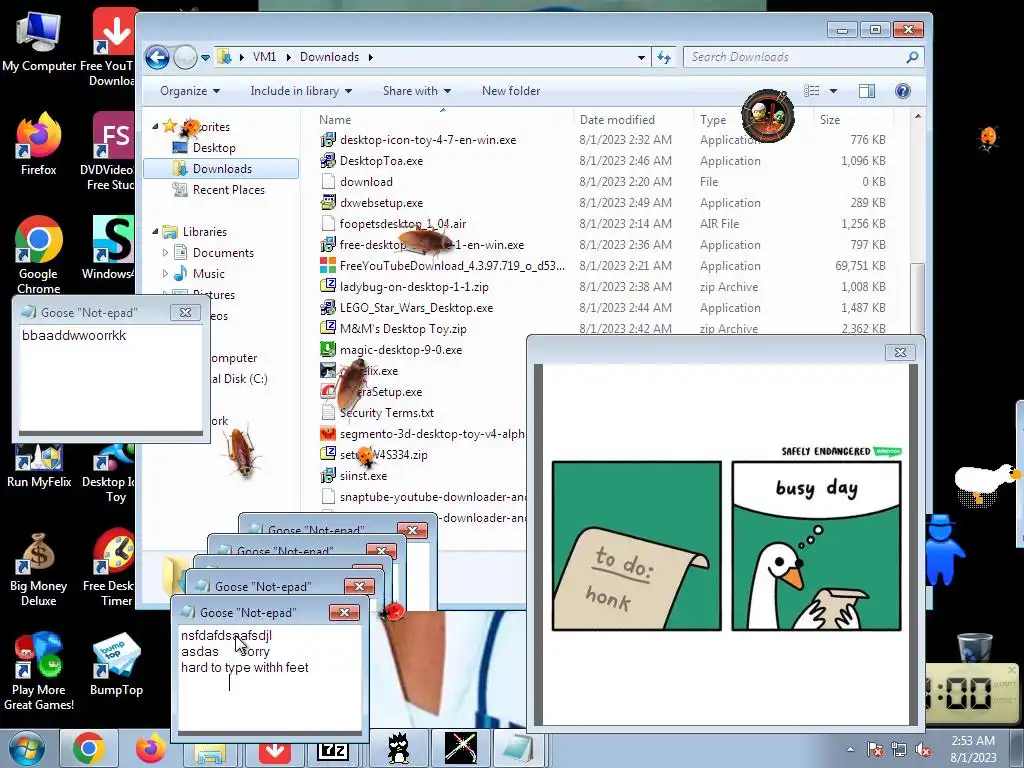This screenshot has width=1024, height=768.
Task: Click the Action Center flag tray icon
Action: point(875,749)
